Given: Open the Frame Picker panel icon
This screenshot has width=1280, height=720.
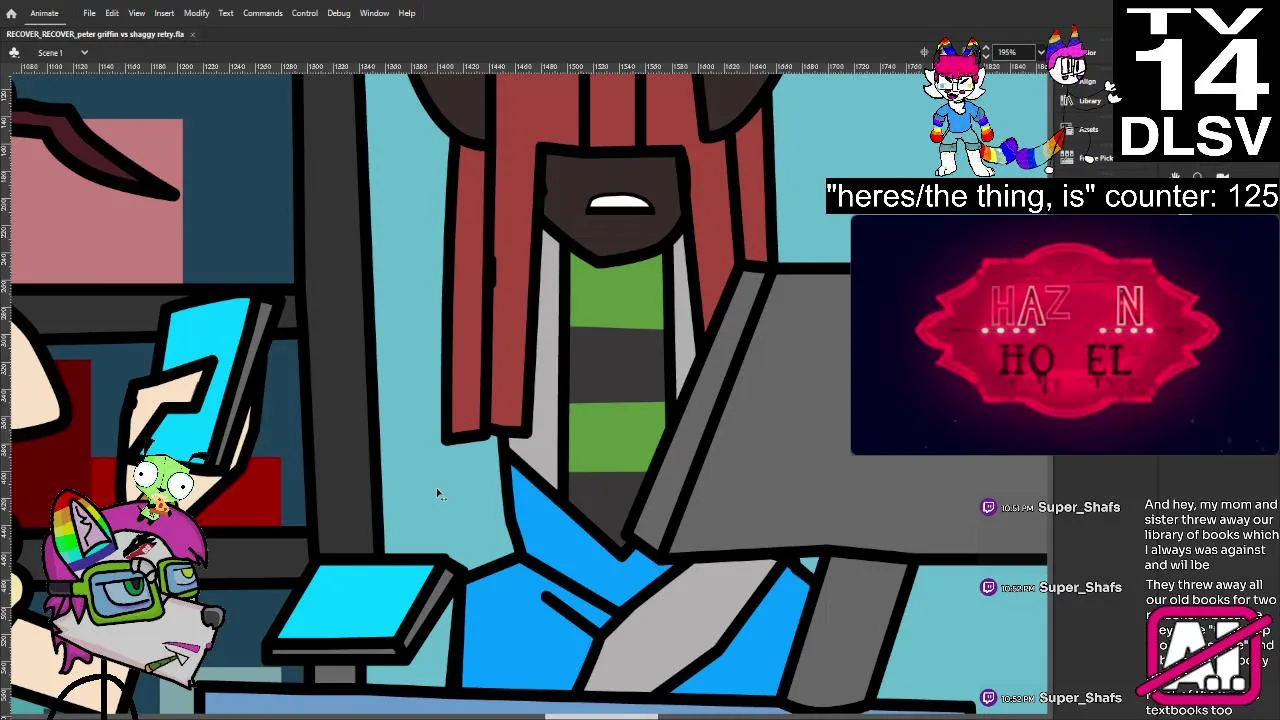Looking at the screenshot, I should [1068, 157].
